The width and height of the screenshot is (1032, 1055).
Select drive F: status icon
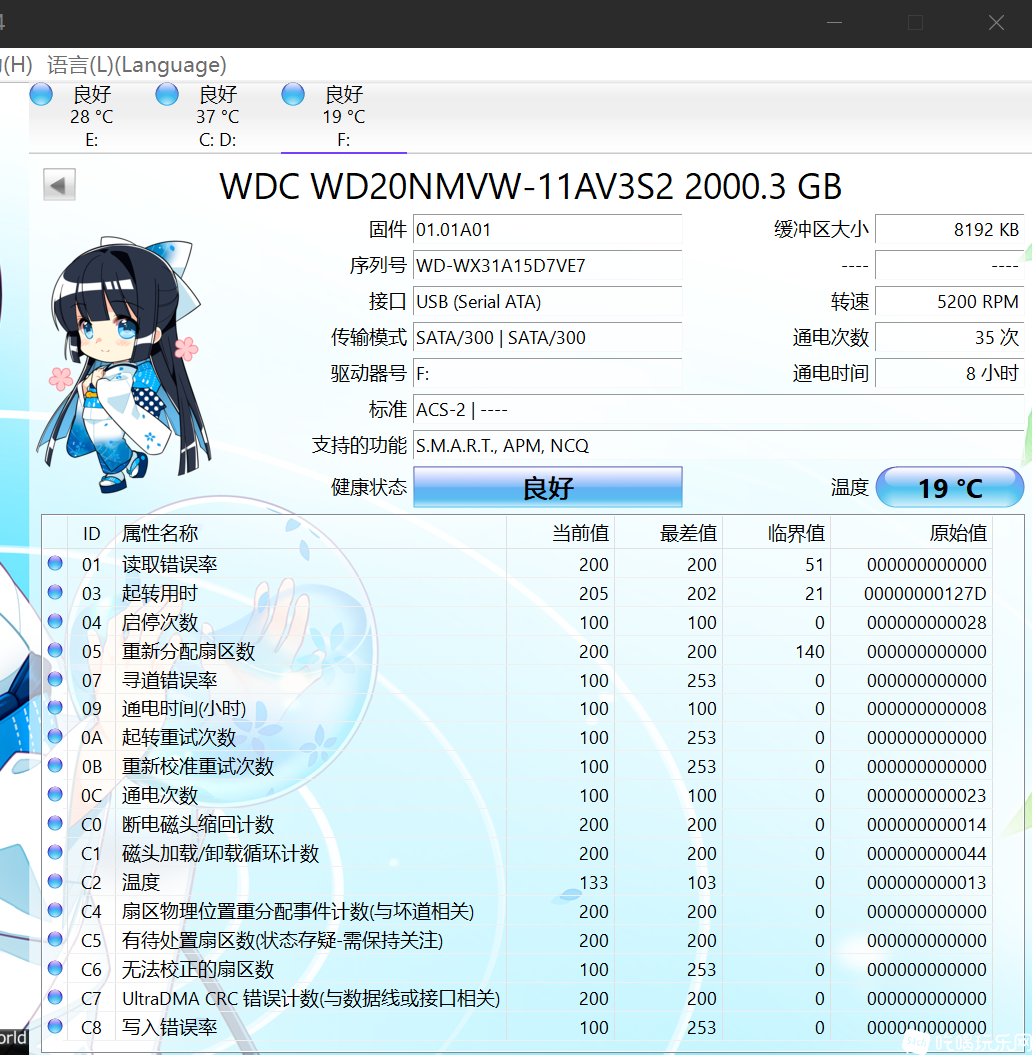click(293, 94)
